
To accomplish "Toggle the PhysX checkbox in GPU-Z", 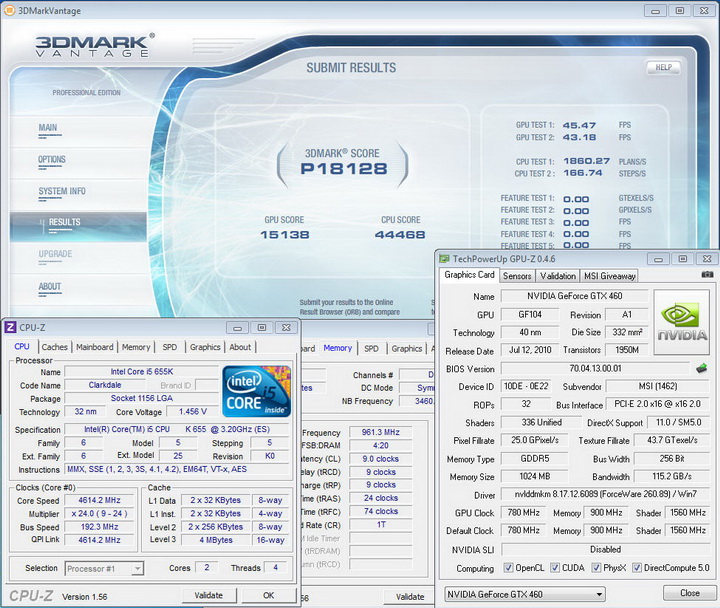I will click(x=596, y=568).
